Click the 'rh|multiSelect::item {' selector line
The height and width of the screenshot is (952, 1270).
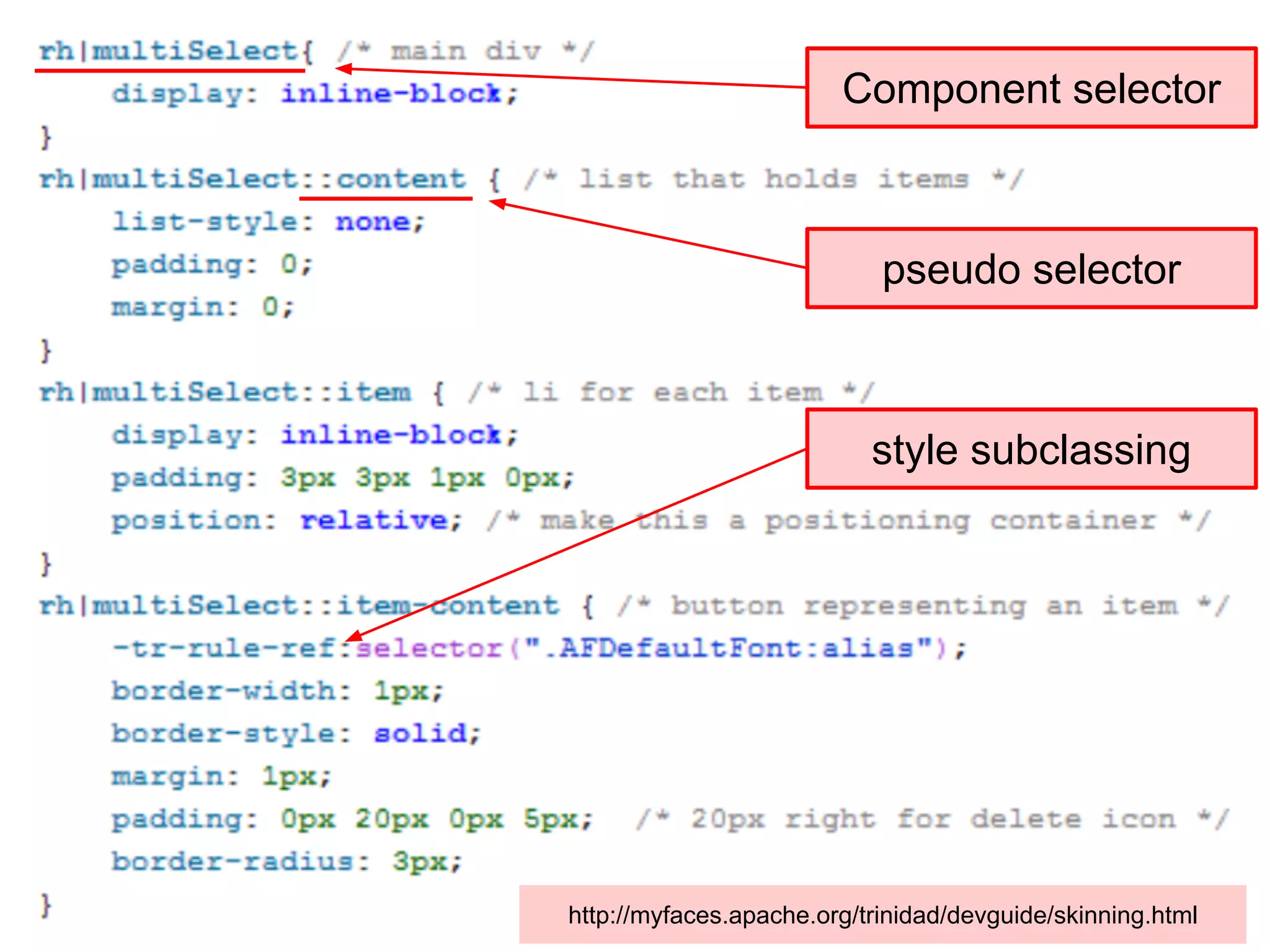242,393
